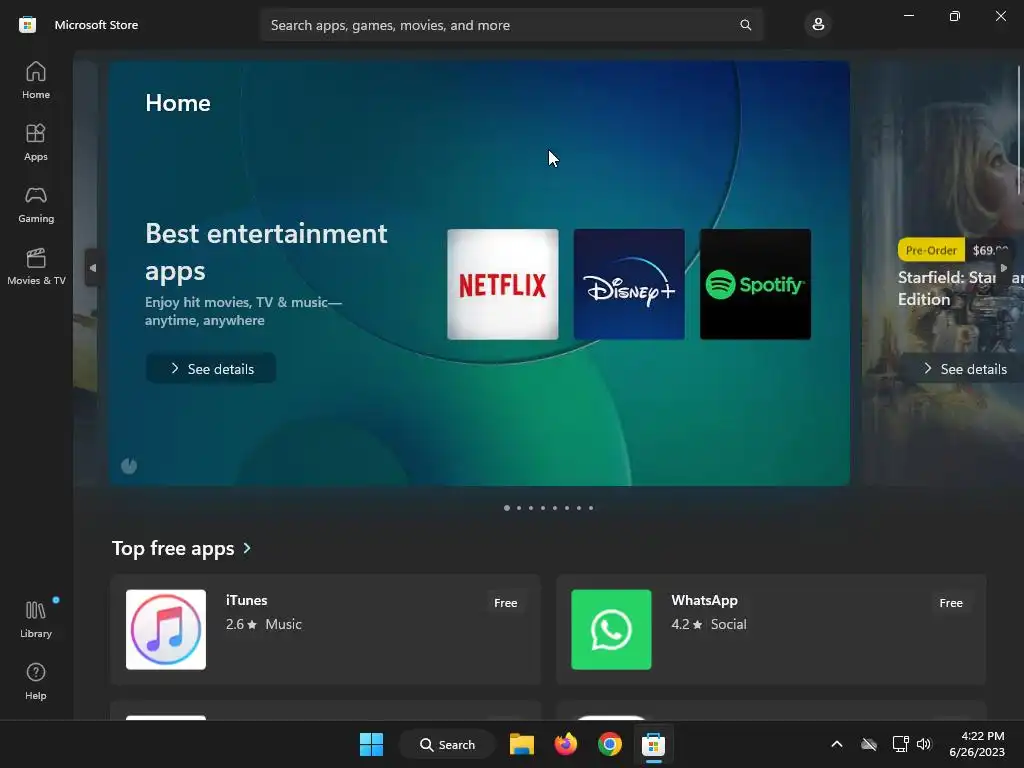
Task: Launch Firefox from the taskbar
Action: pos(566,744)
